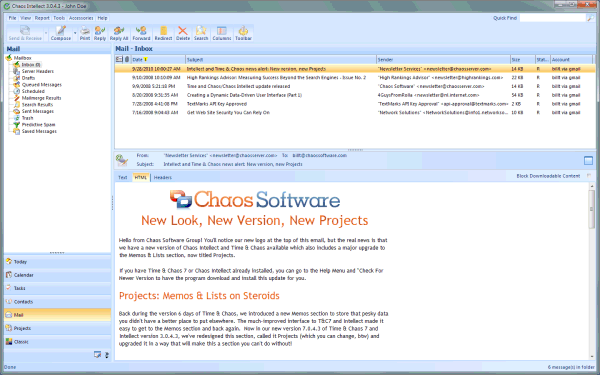Click the Send & Receive toolbar icon
This screenshot has width=600, height=375.
tap(25, 33)
